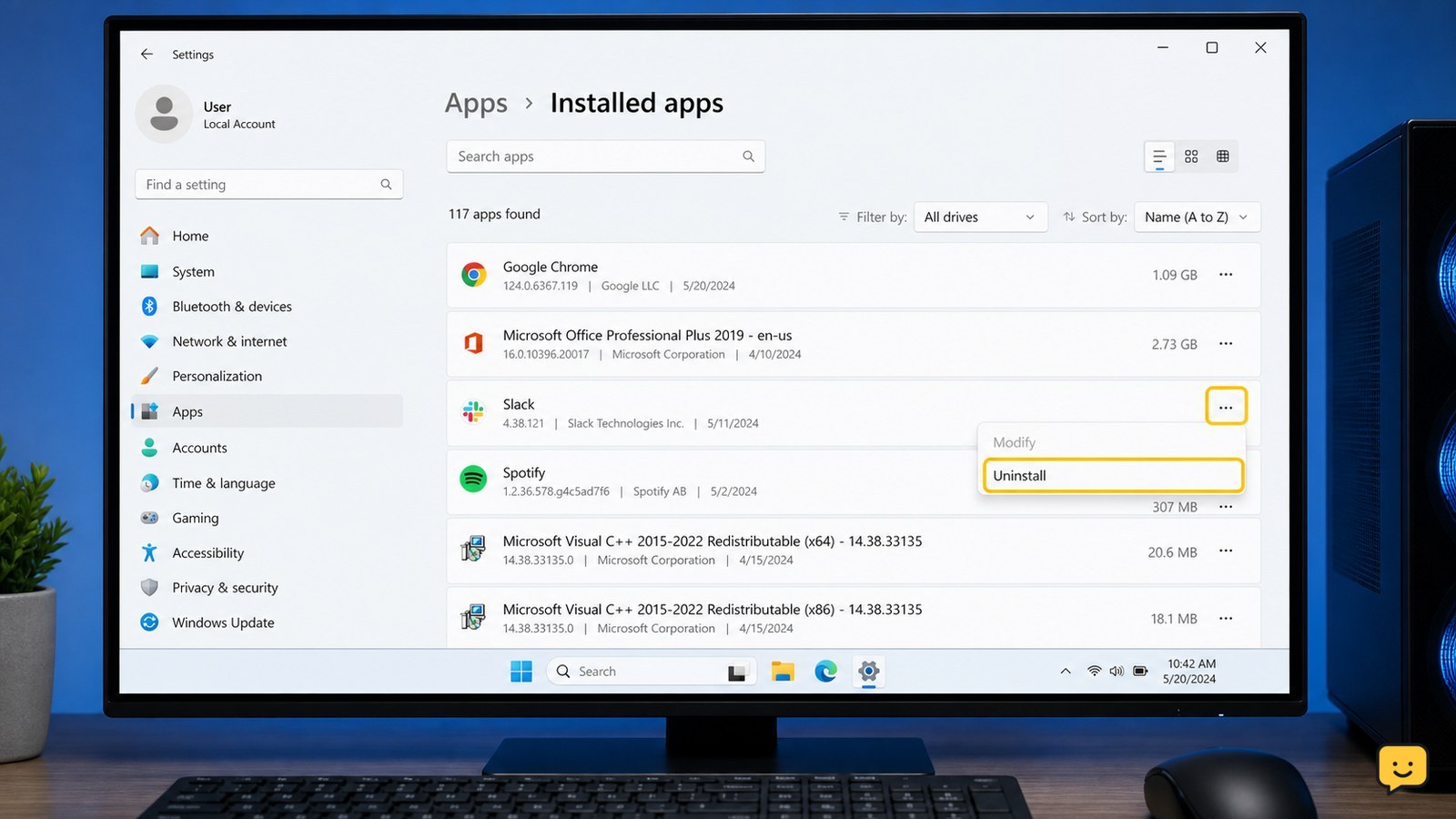This screenshot has height=819, width=1456.
Task: Click 117 apps found text
Action: tap(494, 214)
